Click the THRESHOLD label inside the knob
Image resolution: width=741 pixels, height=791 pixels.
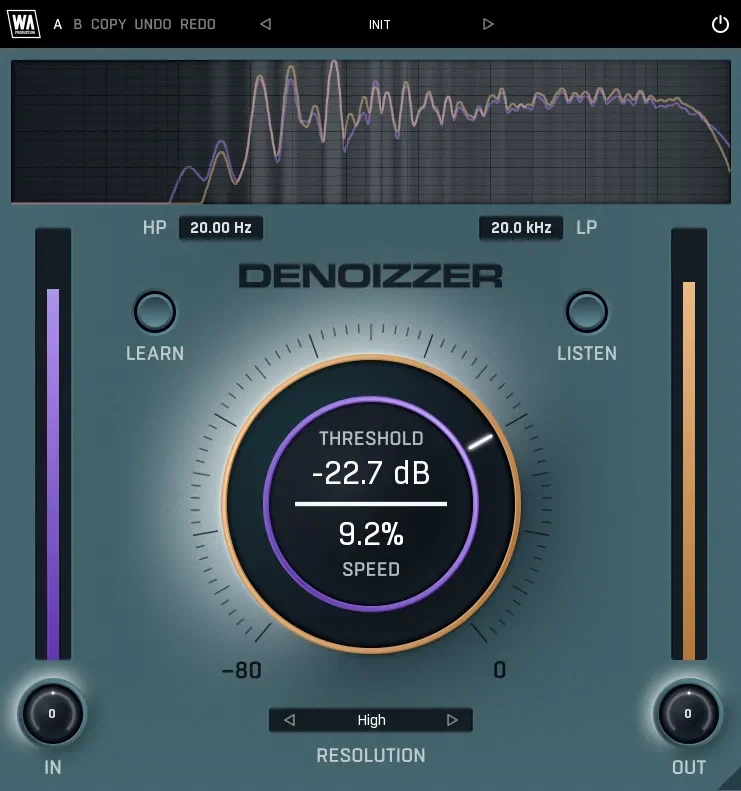click(371, 438)
